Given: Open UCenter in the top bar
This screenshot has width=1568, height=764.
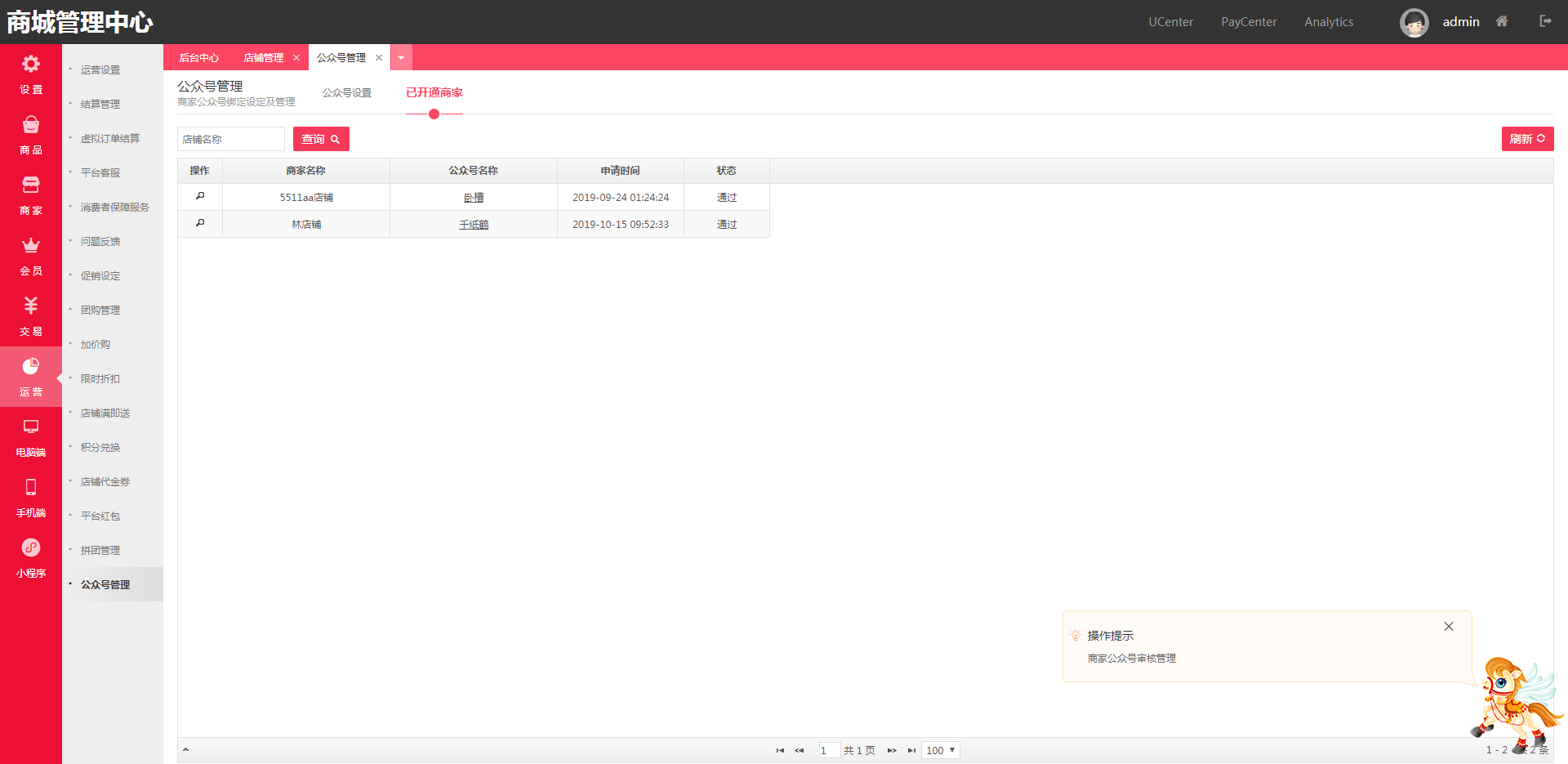Looking at the screenshot, I should (x=1171, y=22).
